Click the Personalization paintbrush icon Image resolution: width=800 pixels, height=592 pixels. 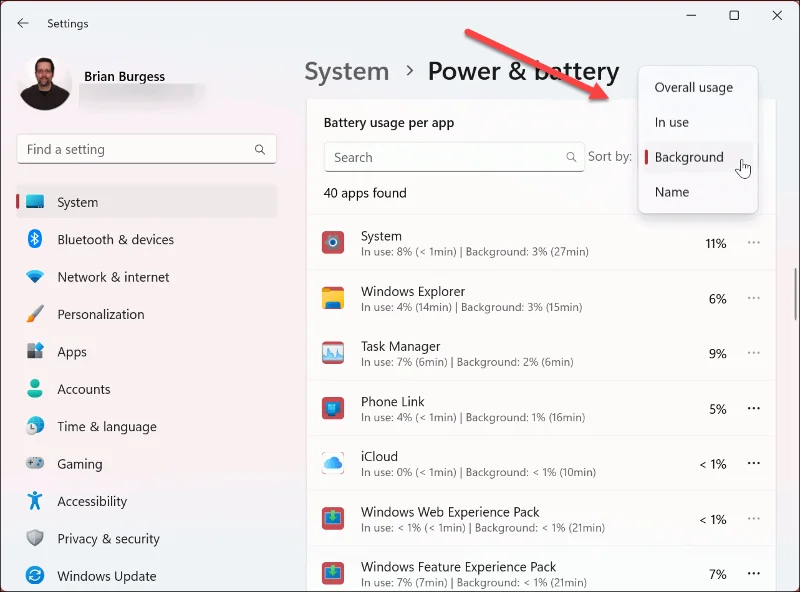(x=35, y=313)
